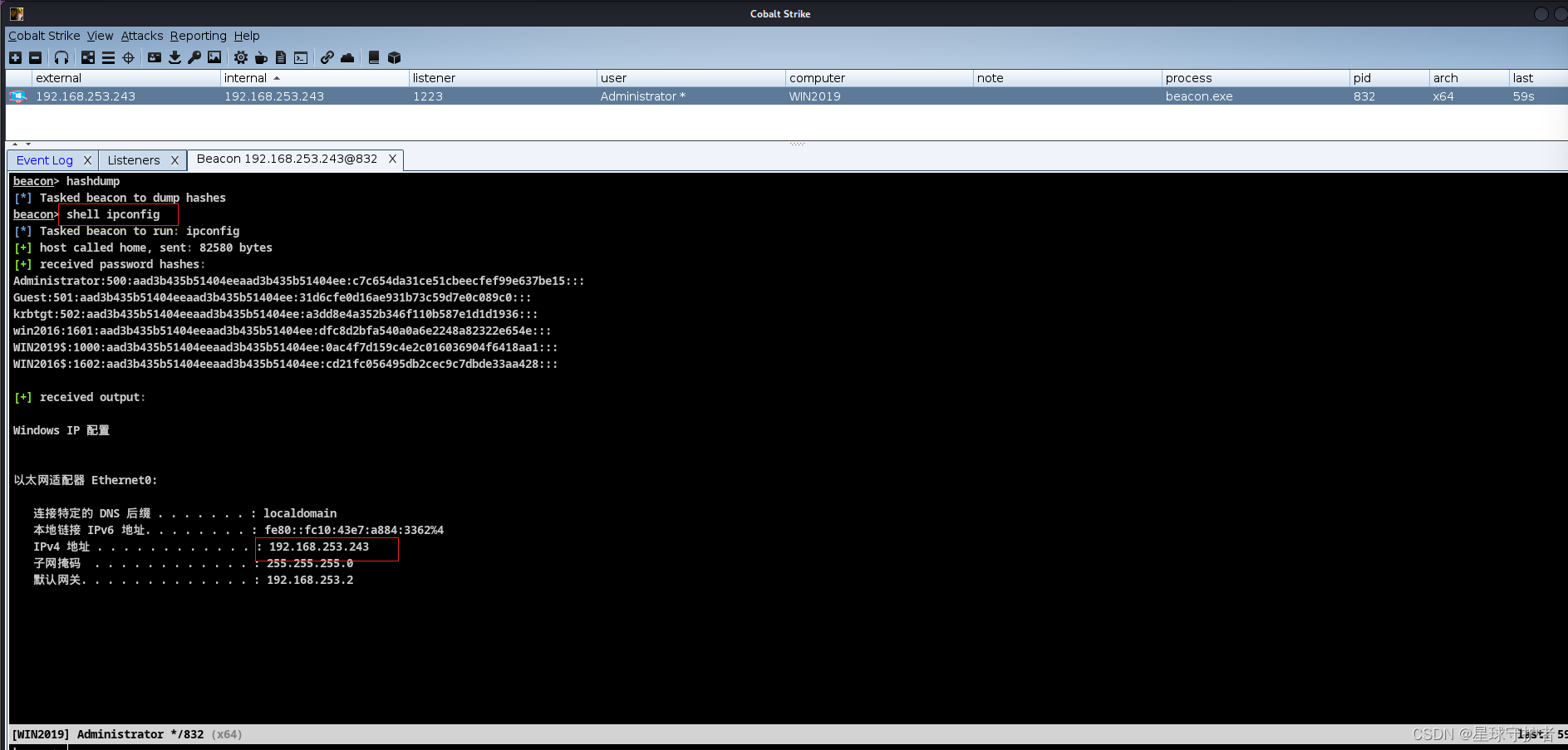Image resolution: width=1568 pixels, height=750 pixels.
Task: Close the Listeners tab
Action: click(174, 160)
